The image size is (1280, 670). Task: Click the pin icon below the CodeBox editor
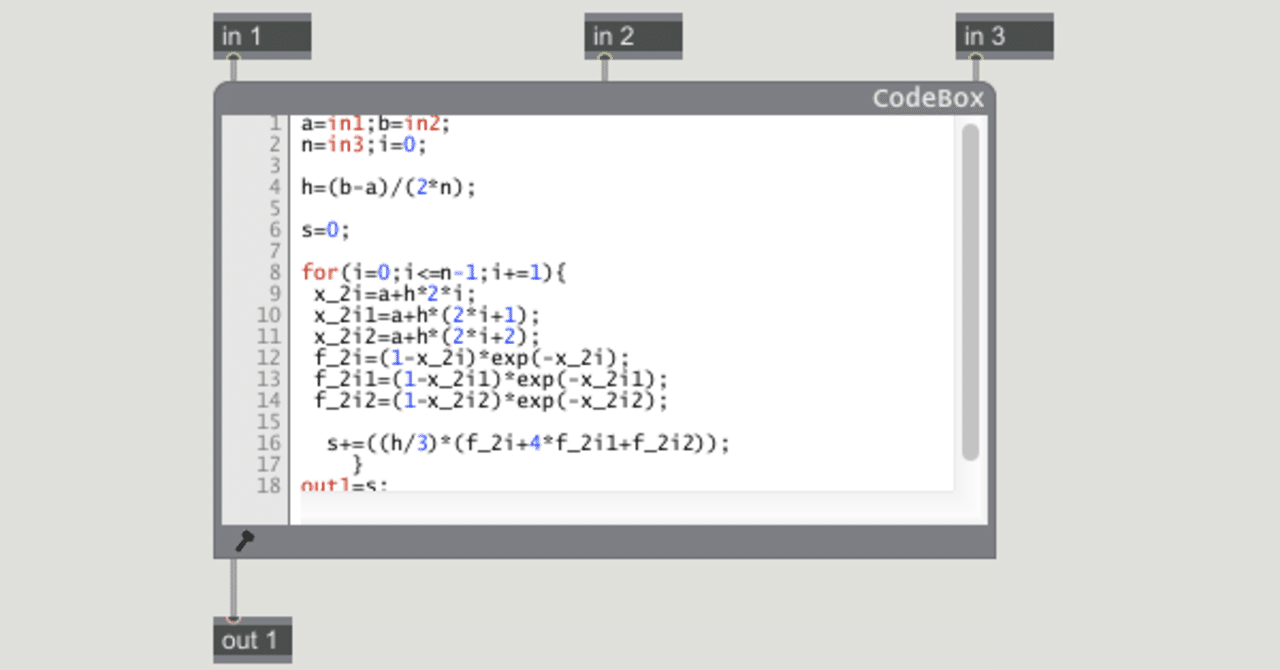tap(243, 540)
